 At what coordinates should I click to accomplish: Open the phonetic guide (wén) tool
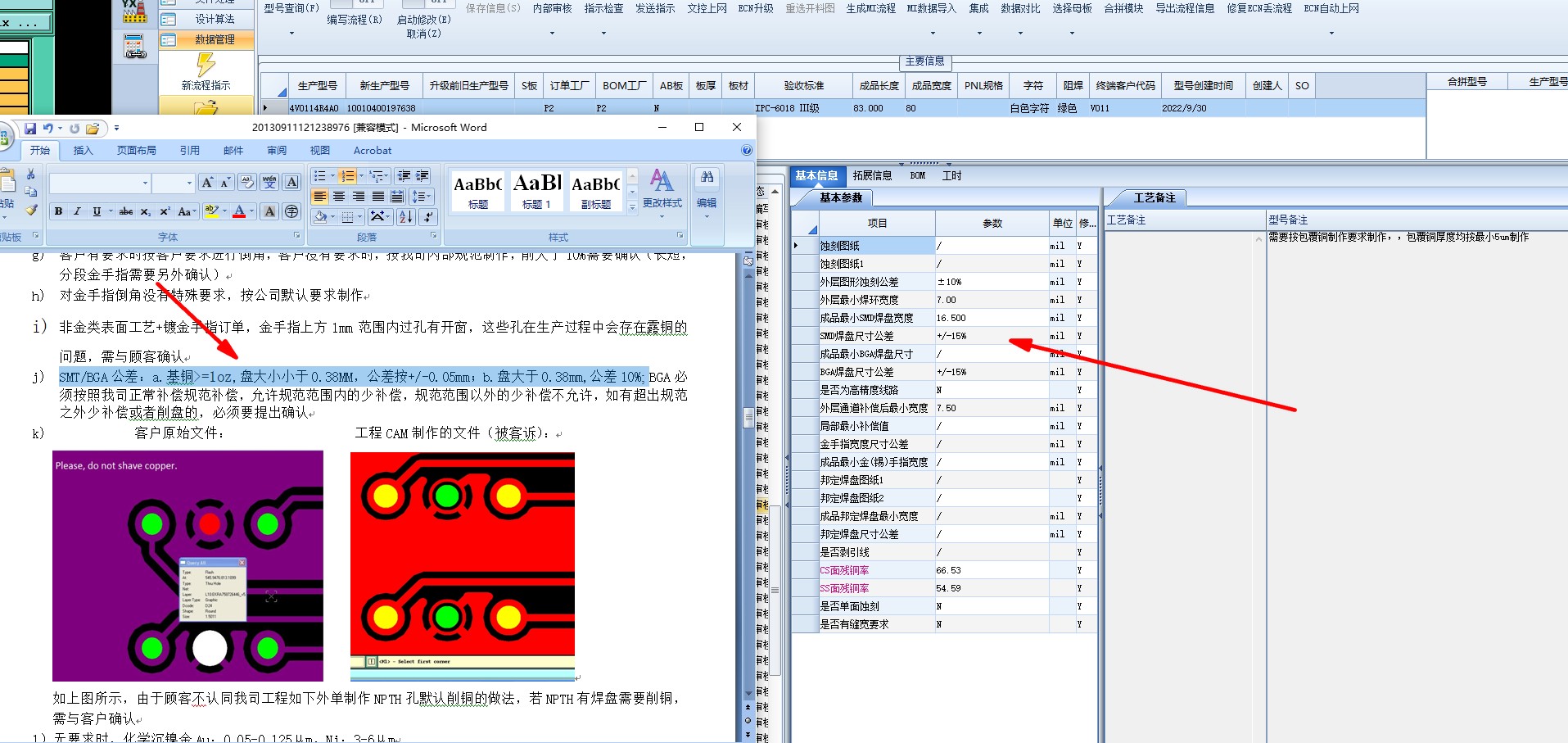pyautogui.click(x=269, y=182)
